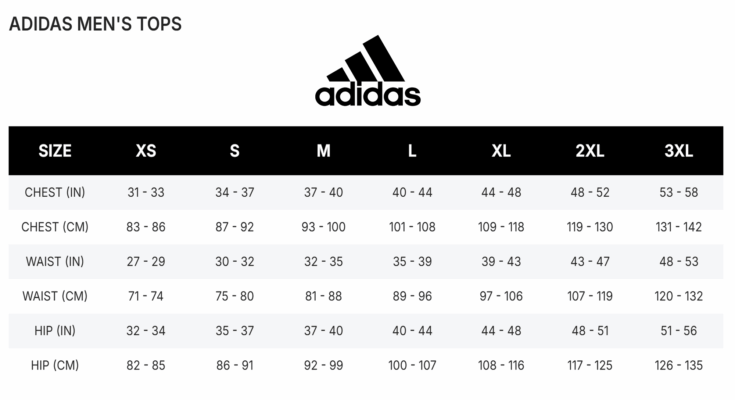This screenshot has width=735, height=400.
Task: Click the Adidas logo above the table
Action: (368, 71)
